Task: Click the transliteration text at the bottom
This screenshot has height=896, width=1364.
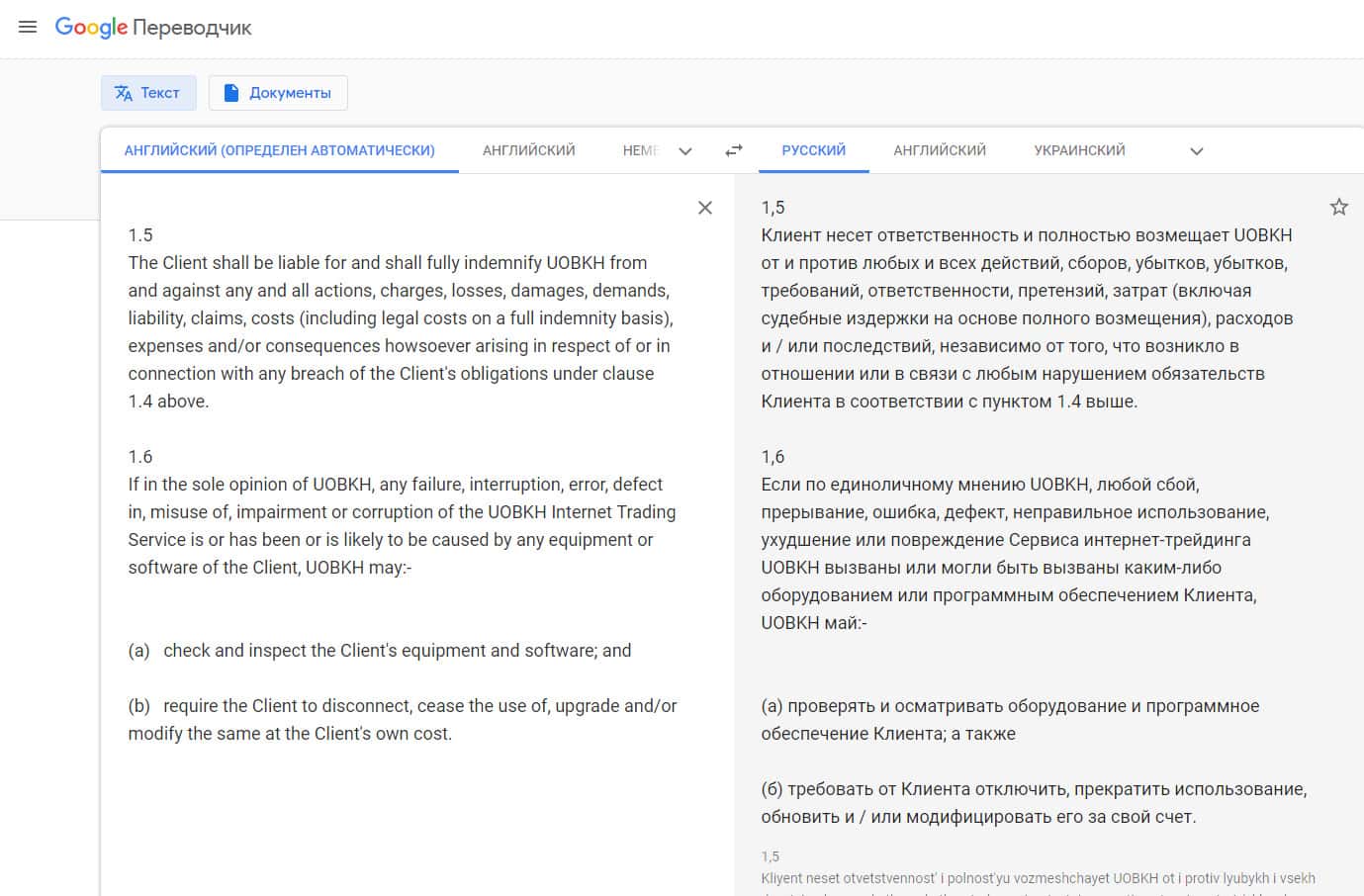Action: pyautogui.click(x=1038, y=877)
